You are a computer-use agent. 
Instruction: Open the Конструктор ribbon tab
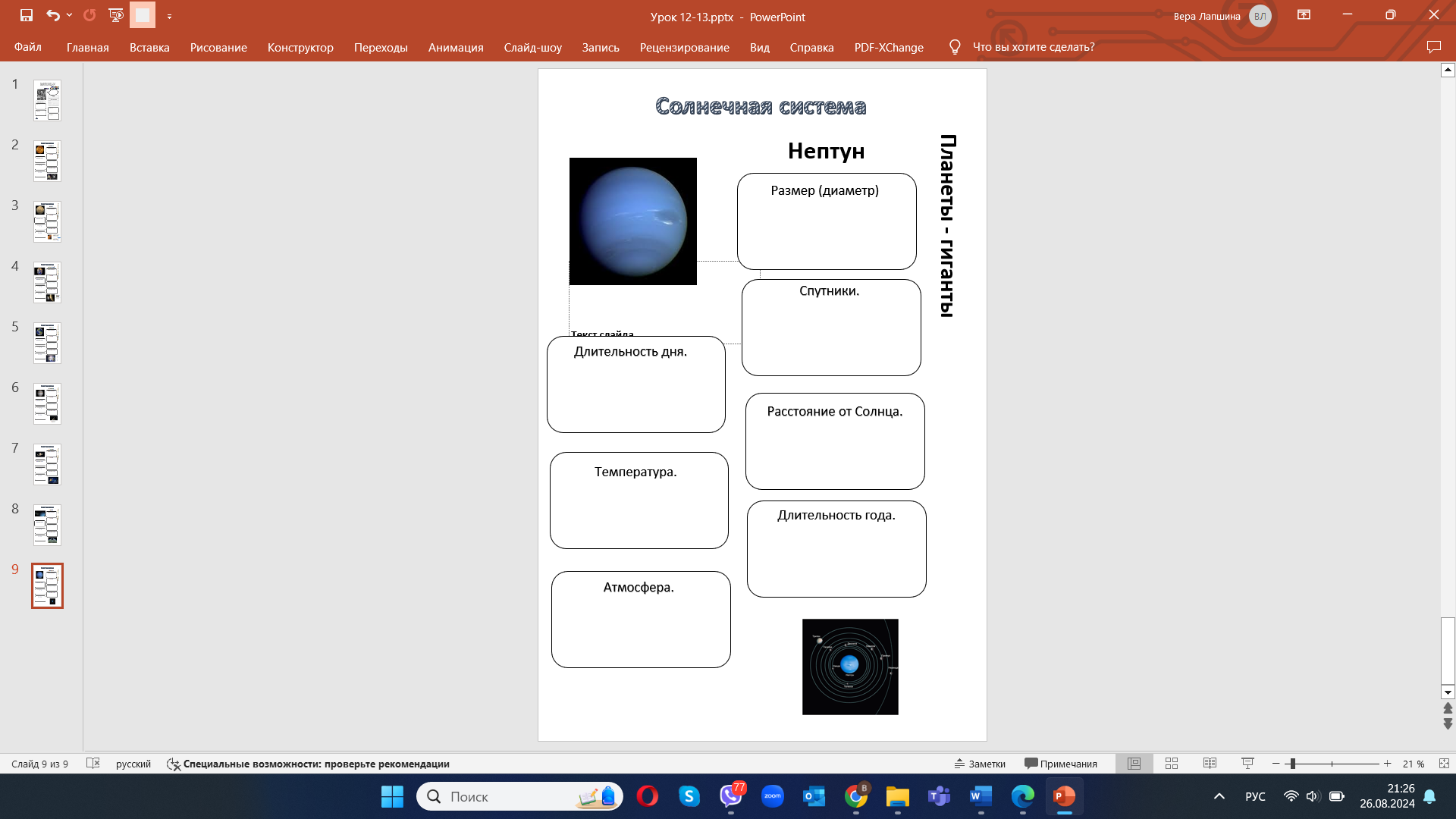pyautogui.click(x=300, y=47)
